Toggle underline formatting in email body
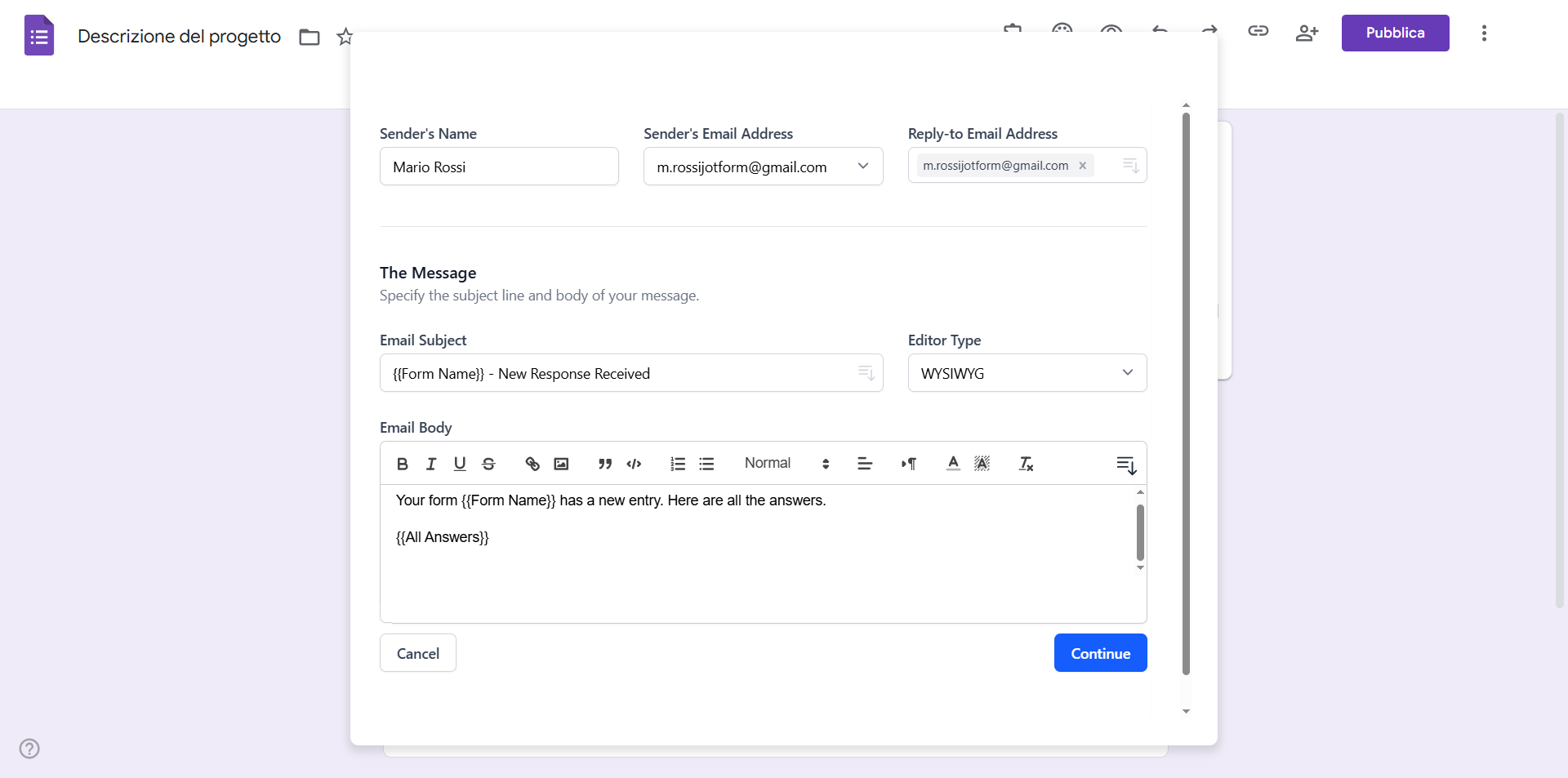The width and height of the screenshot is (1568, 778). [460, 464]
